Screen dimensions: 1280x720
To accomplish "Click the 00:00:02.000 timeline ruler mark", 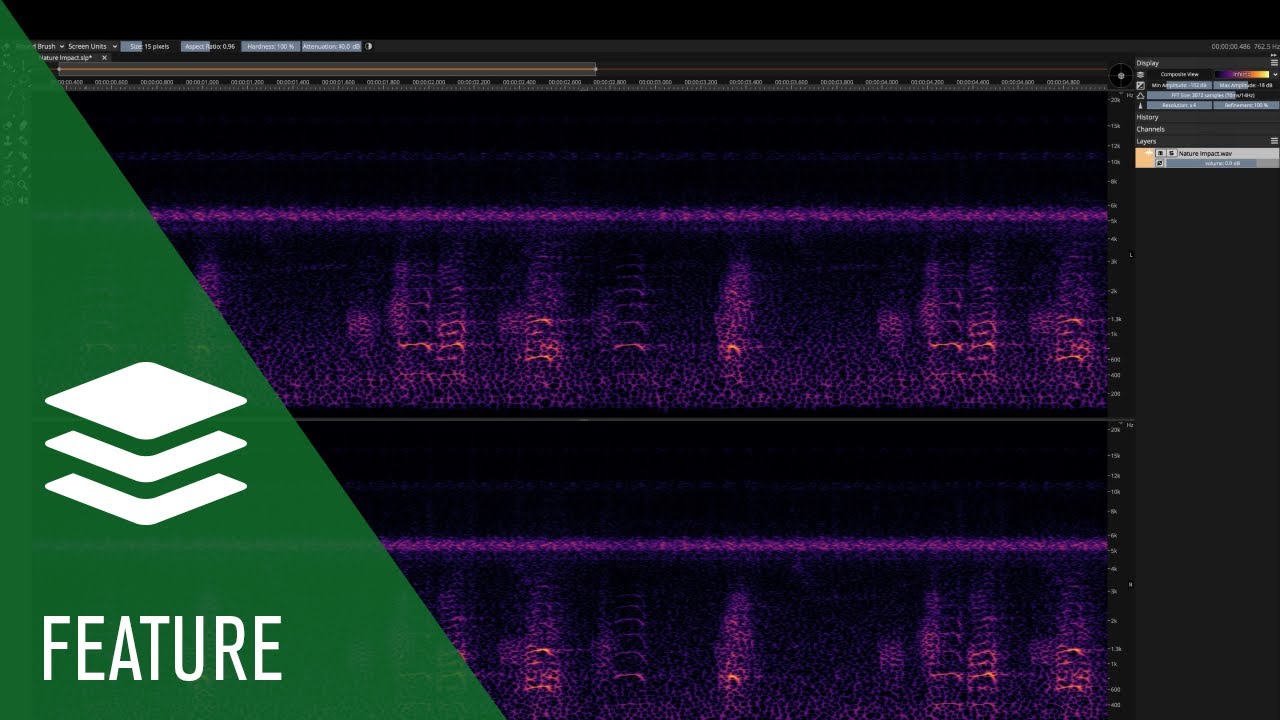I will coord(428,82).
